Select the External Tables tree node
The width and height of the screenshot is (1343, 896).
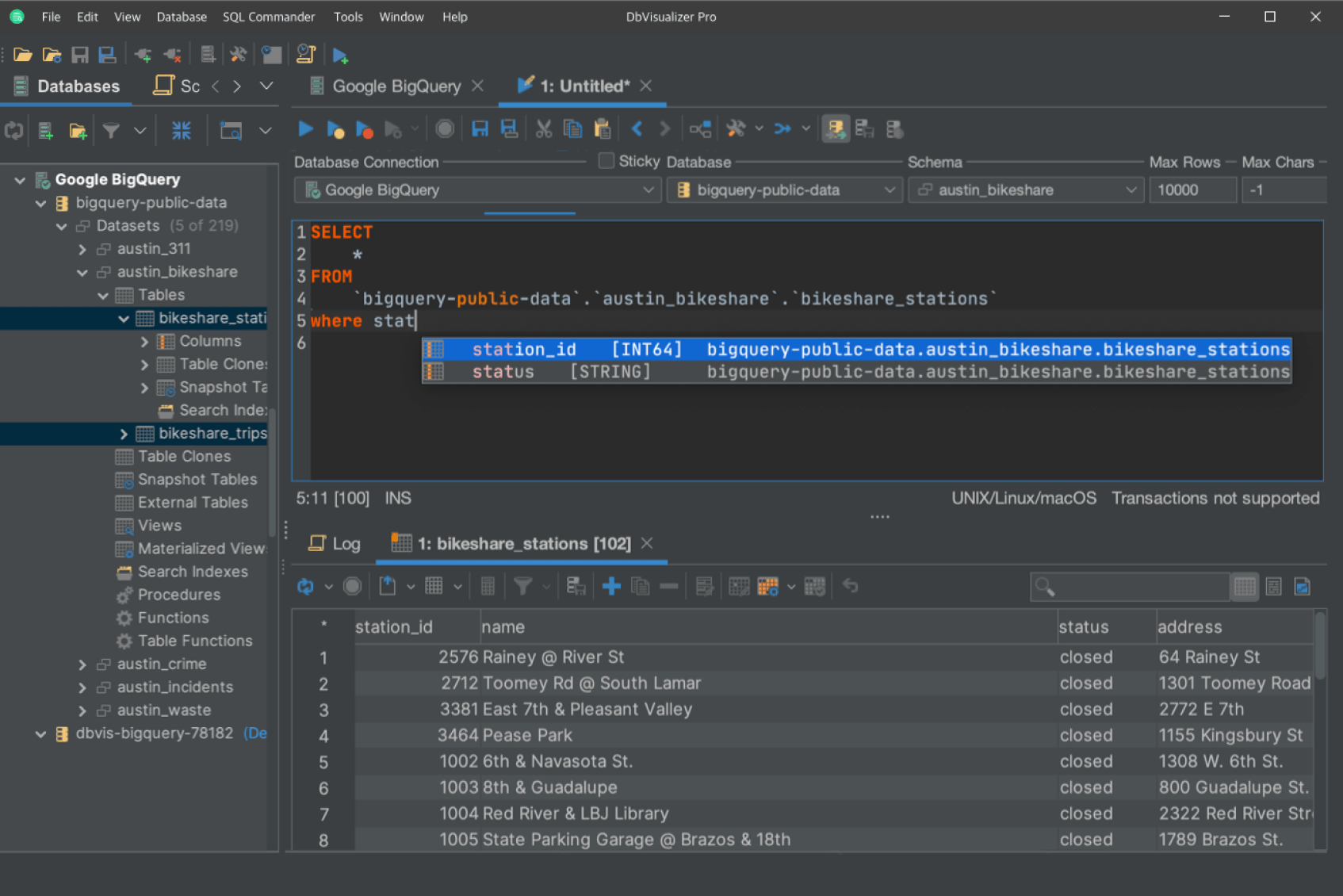tap(193, 503)
